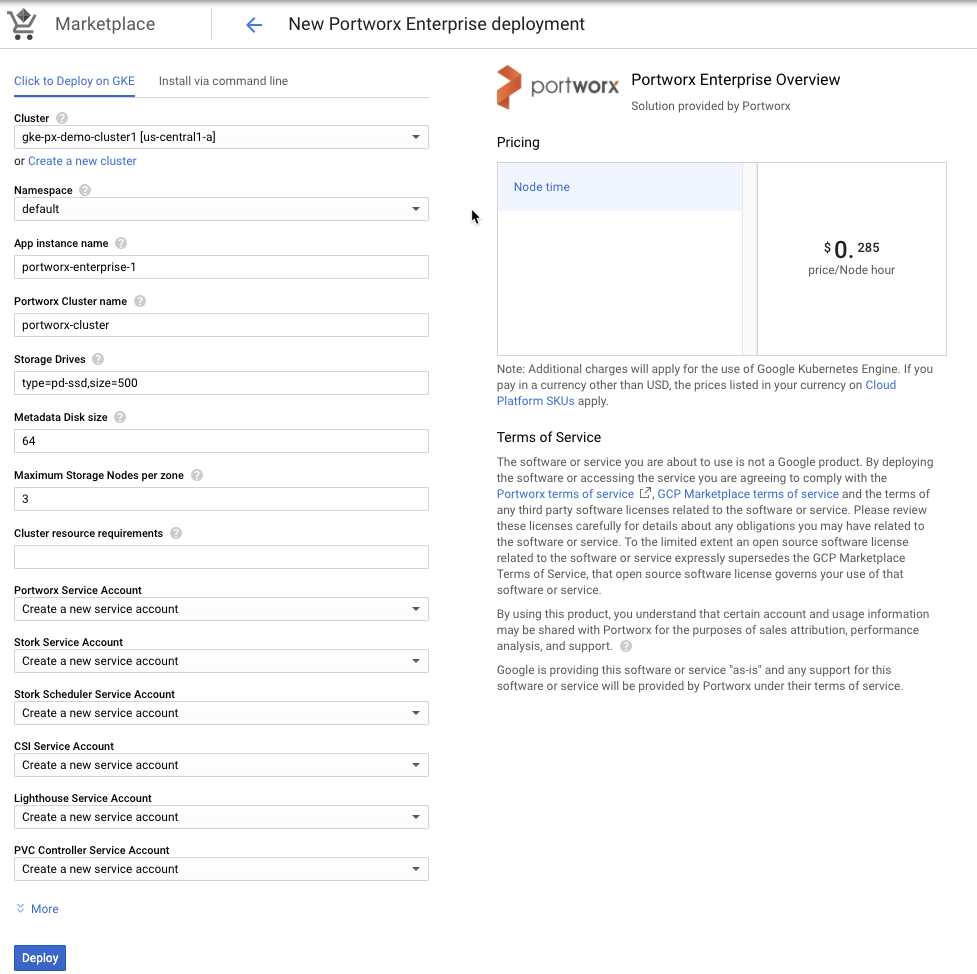Click help icon next to Namespace
Screen dimensions: 977x974
click(85, 191)
